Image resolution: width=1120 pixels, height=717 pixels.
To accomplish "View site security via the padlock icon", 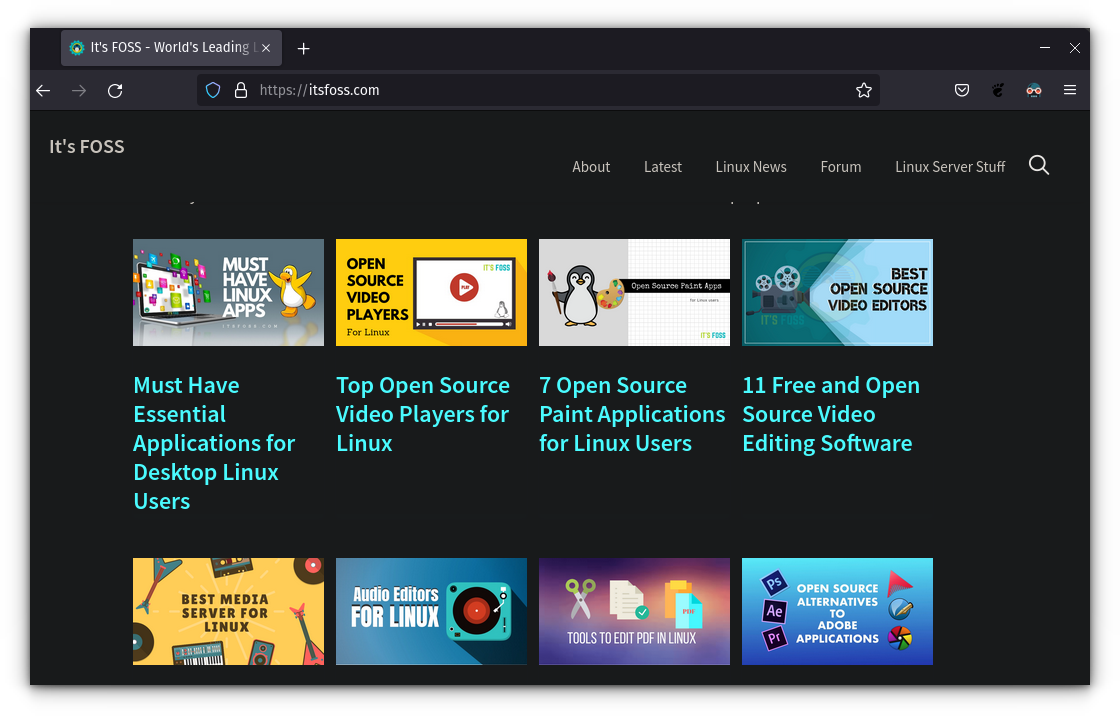I will 241,90.
